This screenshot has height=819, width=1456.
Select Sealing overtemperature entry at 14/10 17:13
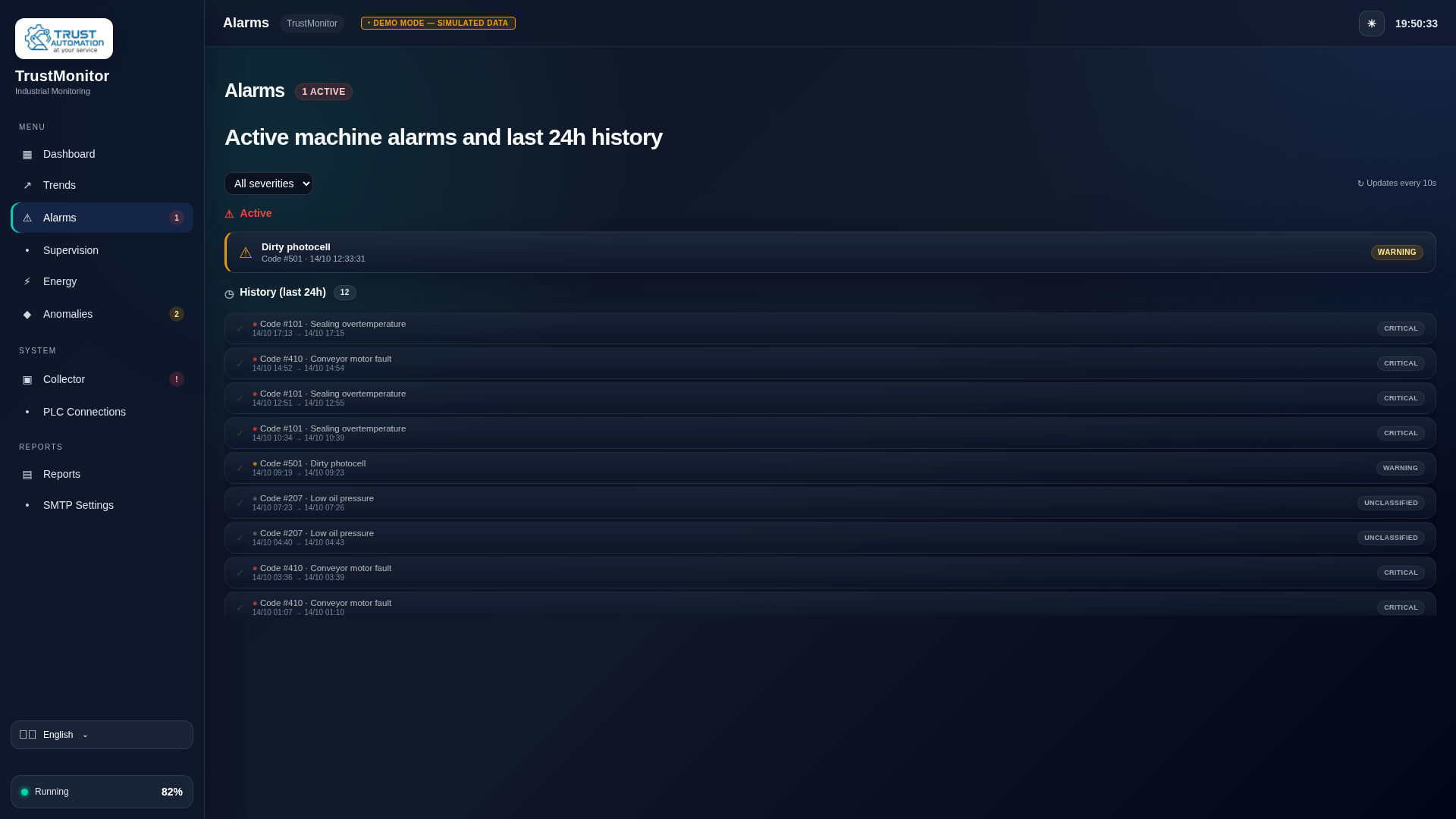(830, 328)
